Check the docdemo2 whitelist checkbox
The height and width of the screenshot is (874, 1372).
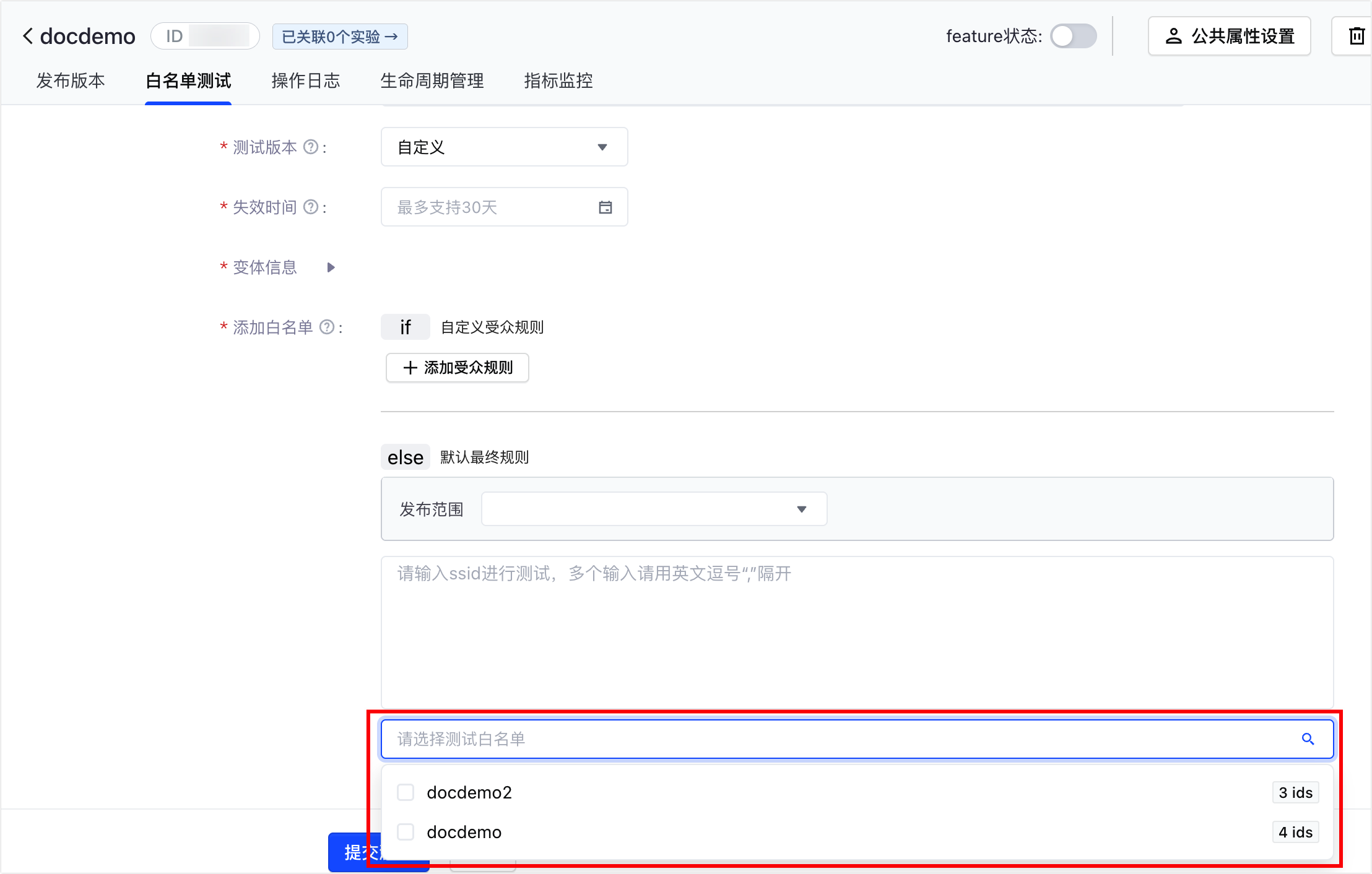coord(406,792)
